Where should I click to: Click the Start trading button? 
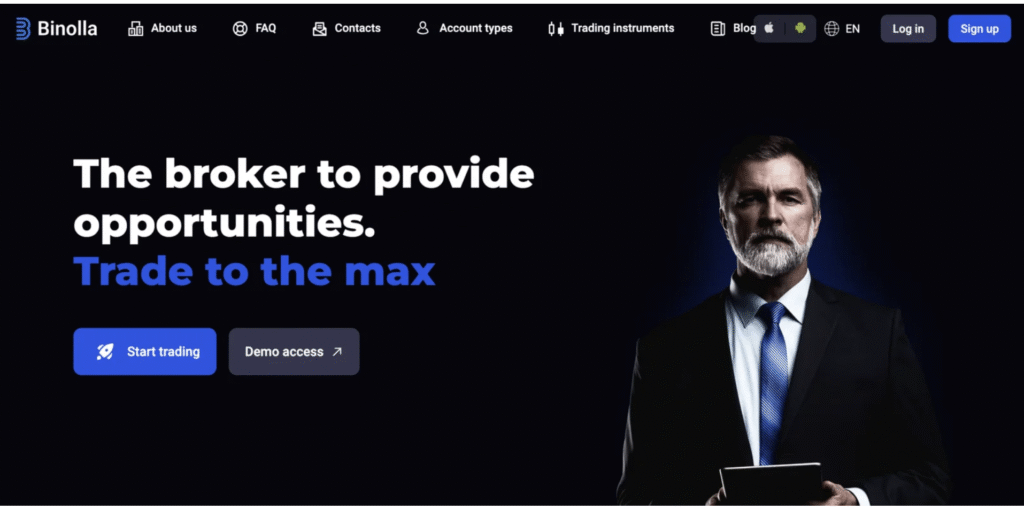[x=144, y=351]
